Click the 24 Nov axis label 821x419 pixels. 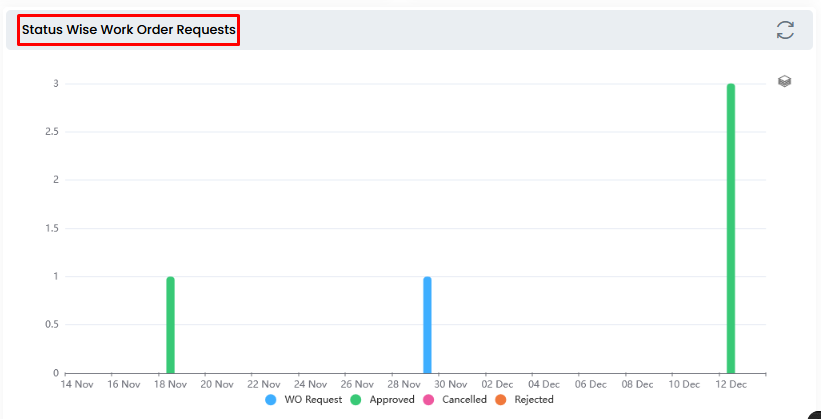pyautogui.click(x=310, y=384)
